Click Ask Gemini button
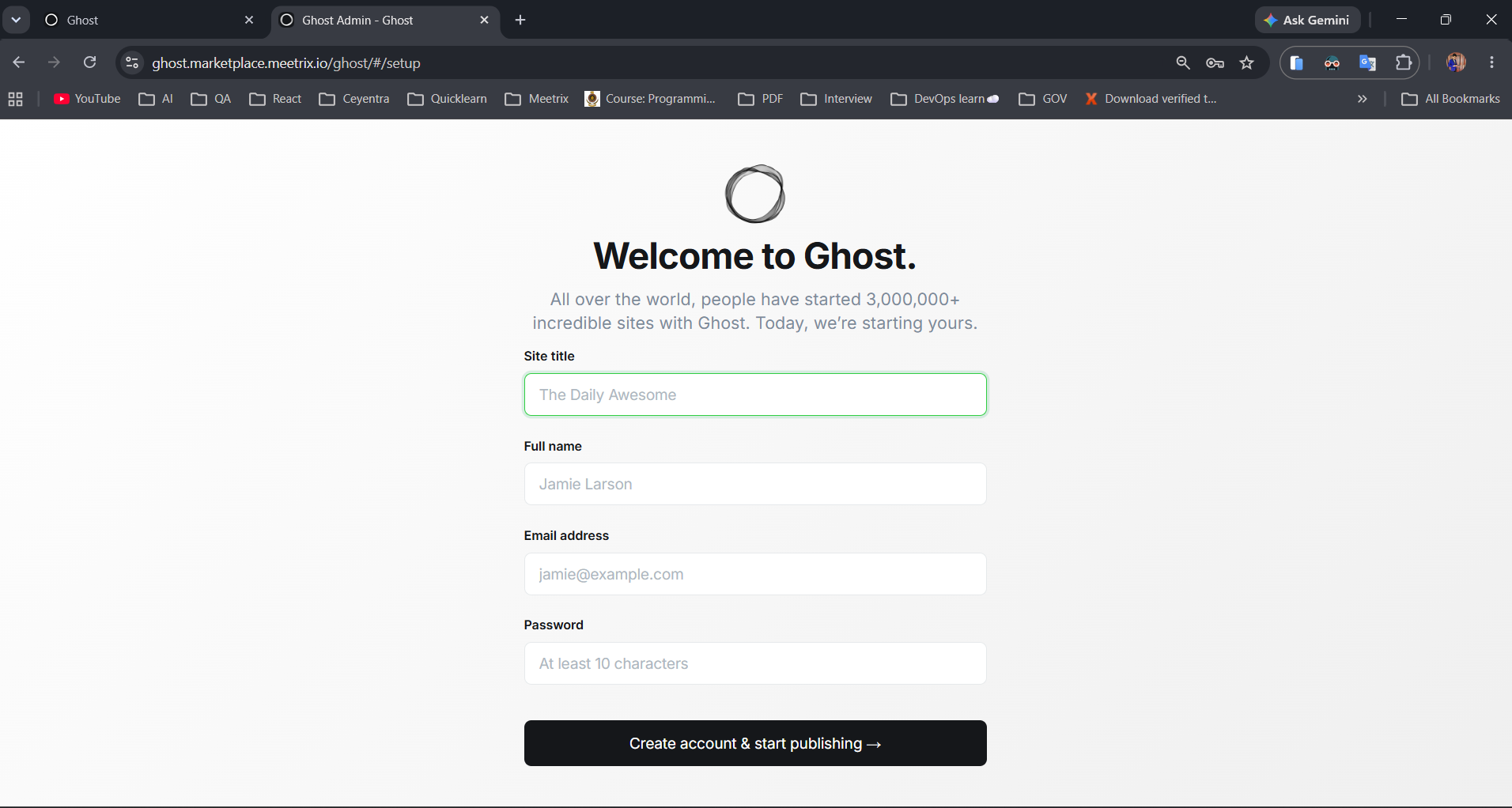The image size is (1512, 808). pos(1307,20)
